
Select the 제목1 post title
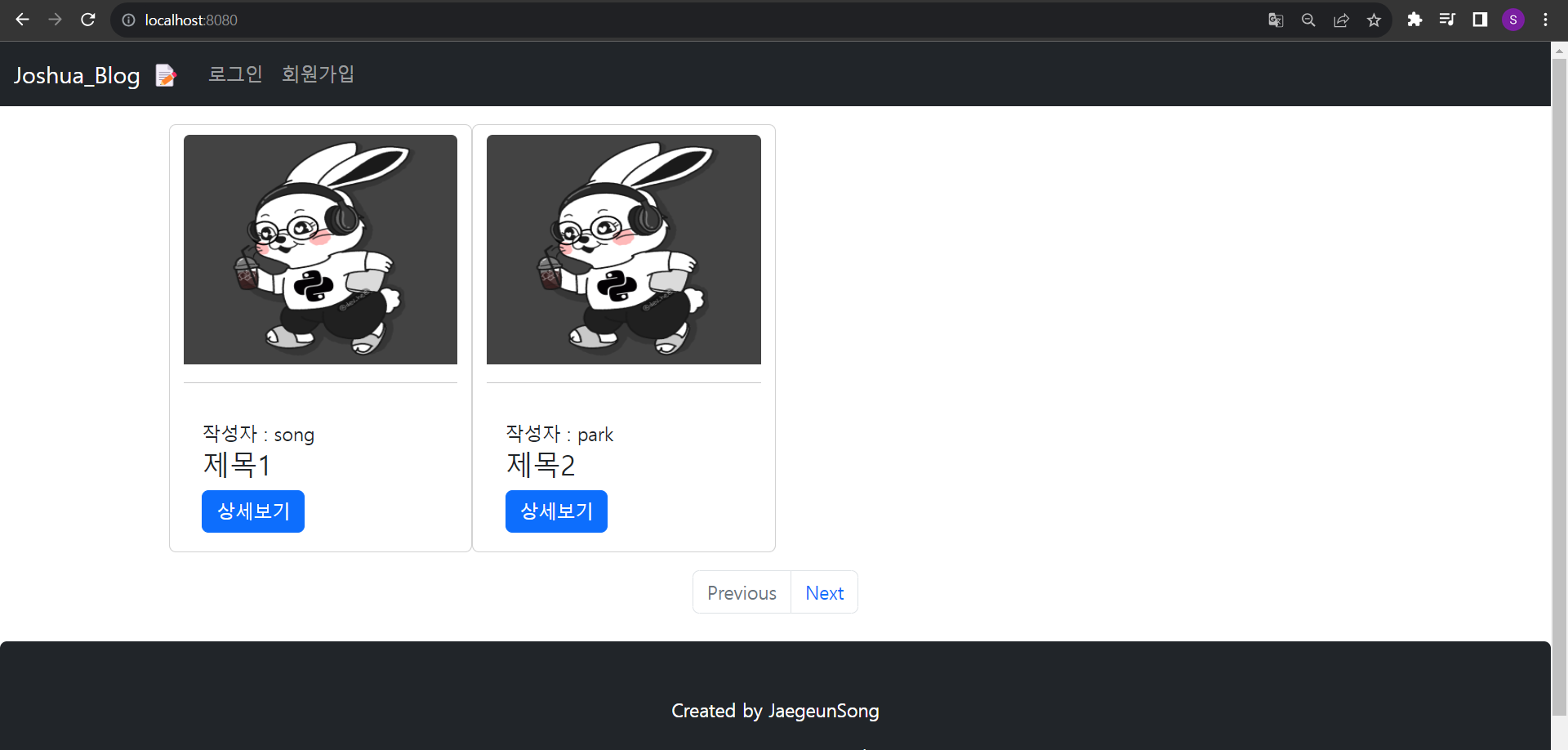pos(237,465)
